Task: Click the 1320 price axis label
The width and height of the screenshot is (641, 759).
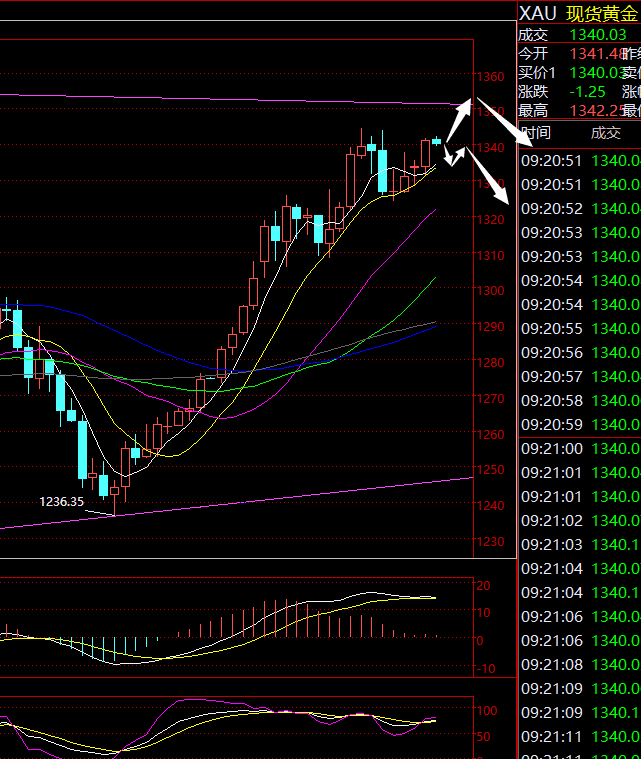Action: click(491, 220)
